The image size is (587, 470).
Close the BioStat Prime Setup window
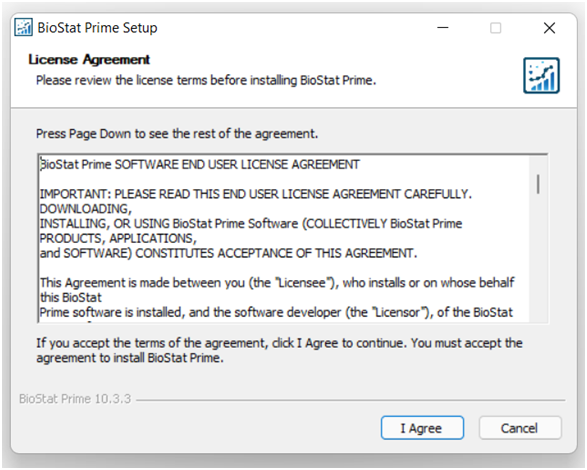[549, 28]
